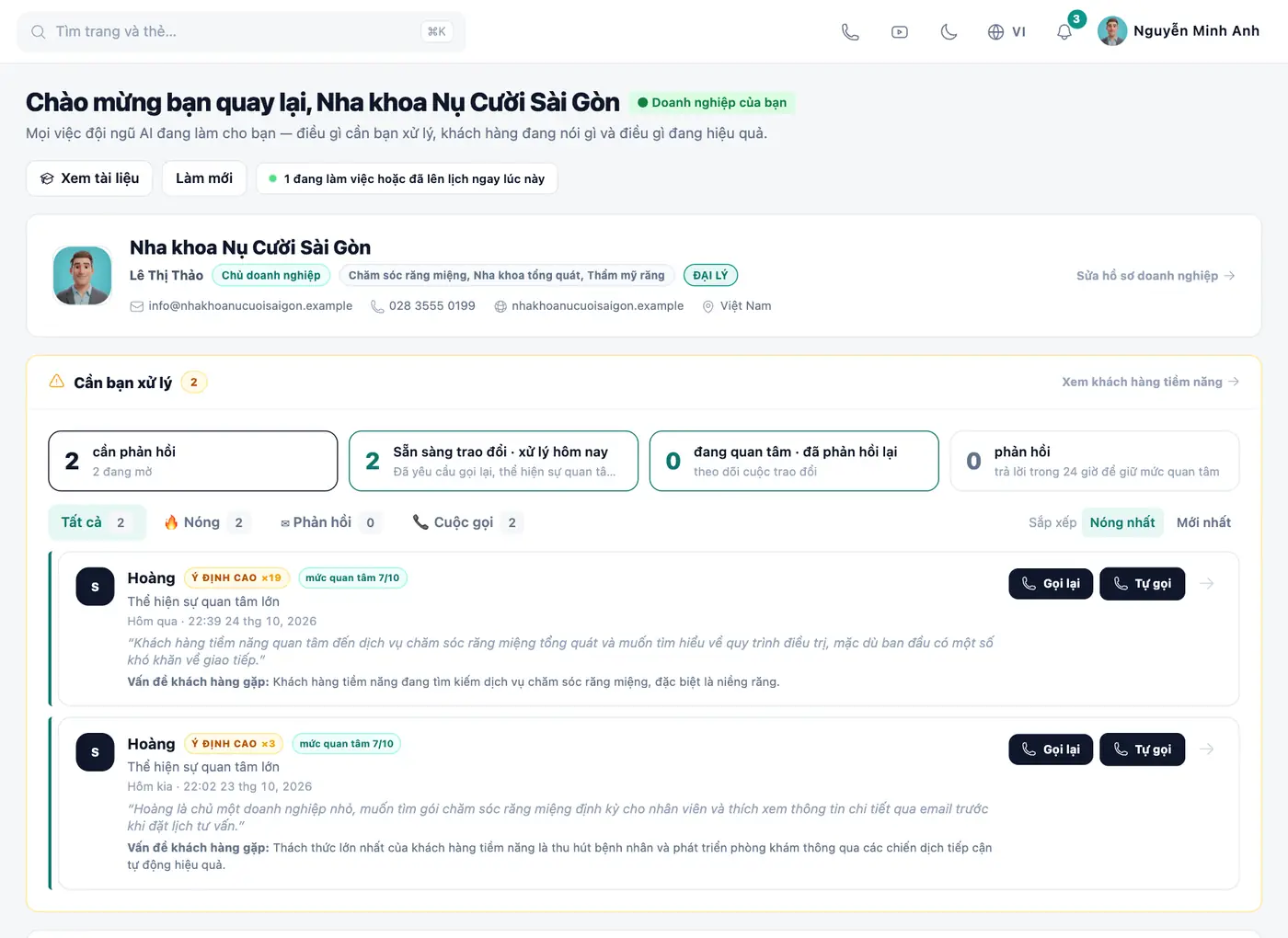Switch to the Cuộc gọi filter tab
Image resolution: width=1288 pixels, height=938 pixels.
(467, 522)
